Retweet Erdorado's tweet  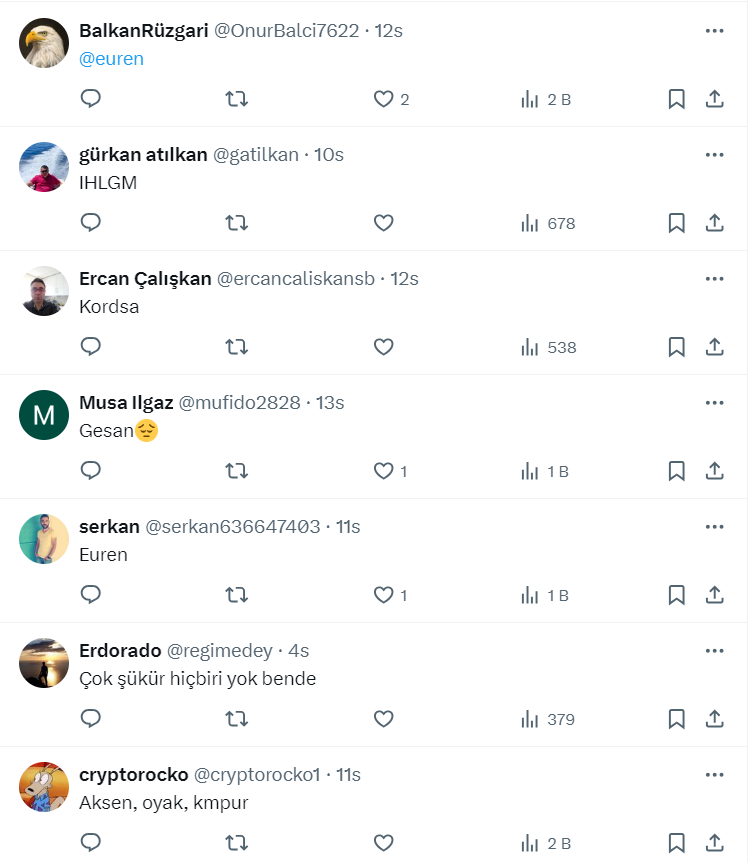click(237, 719)
